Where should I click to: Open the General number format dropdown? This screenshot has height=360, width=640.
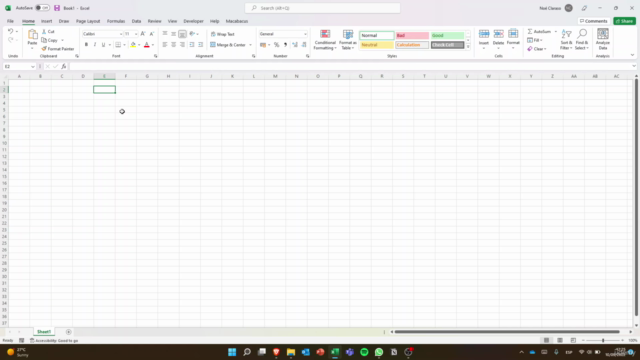click(x=305, y=34)
